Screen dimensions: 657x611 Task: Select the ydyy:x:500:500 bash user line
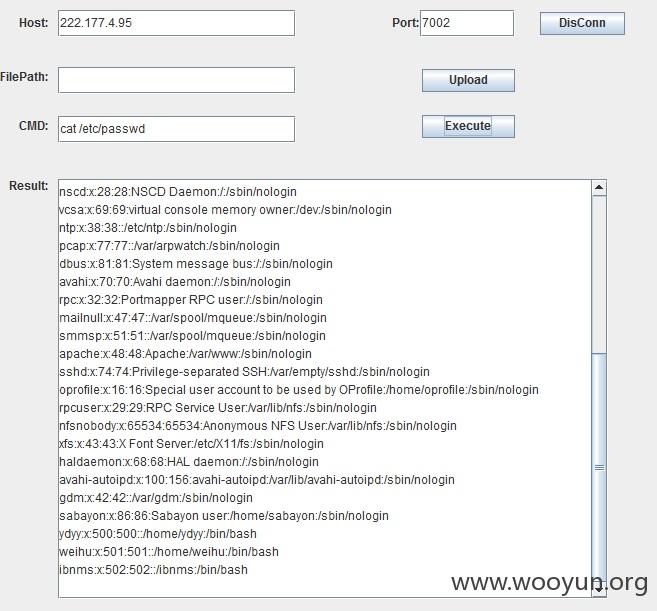point(158,534)
